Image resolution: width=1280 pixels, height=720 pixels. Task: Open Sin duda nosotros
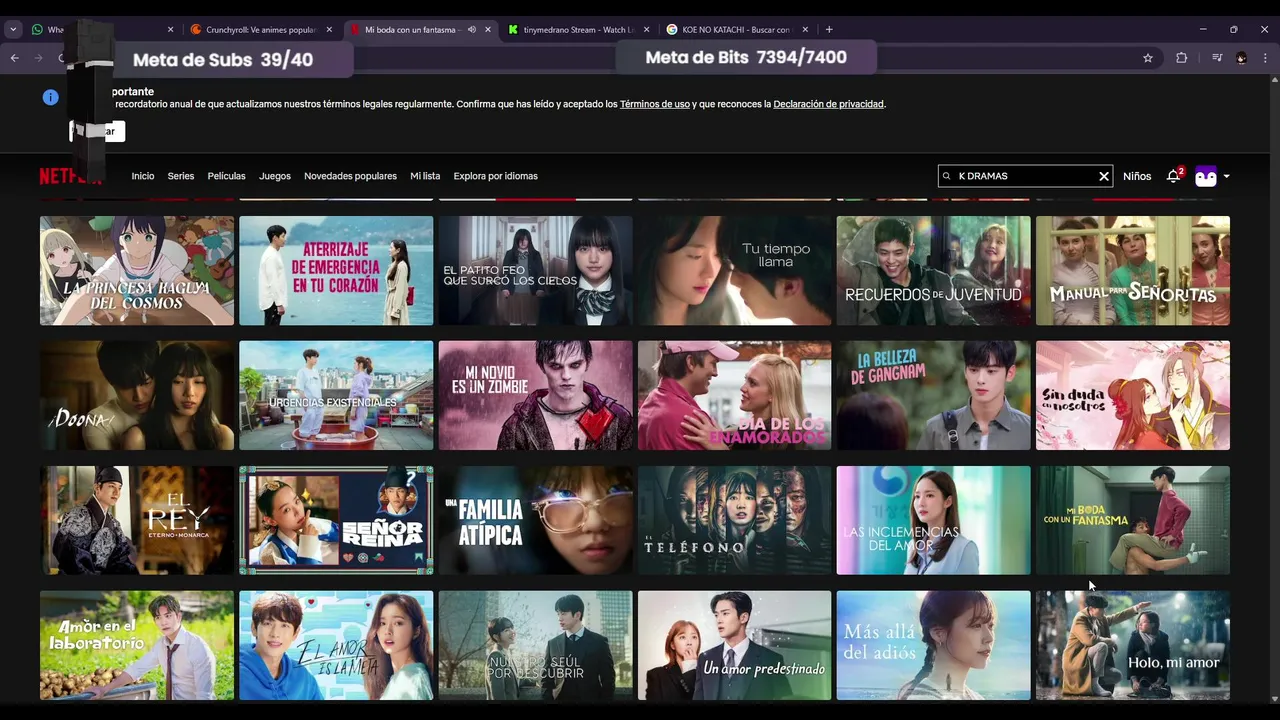point(1133,396)
